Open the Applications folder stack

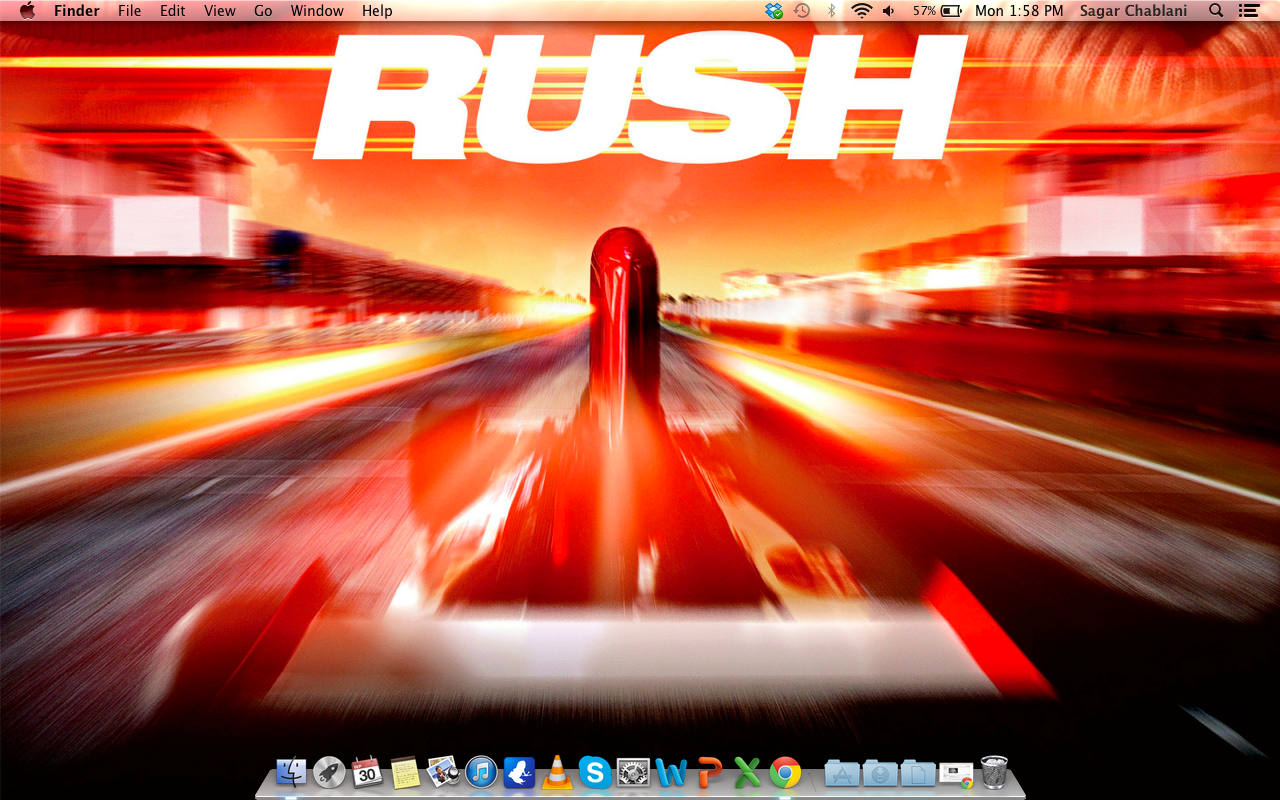(x=842, y=772)
